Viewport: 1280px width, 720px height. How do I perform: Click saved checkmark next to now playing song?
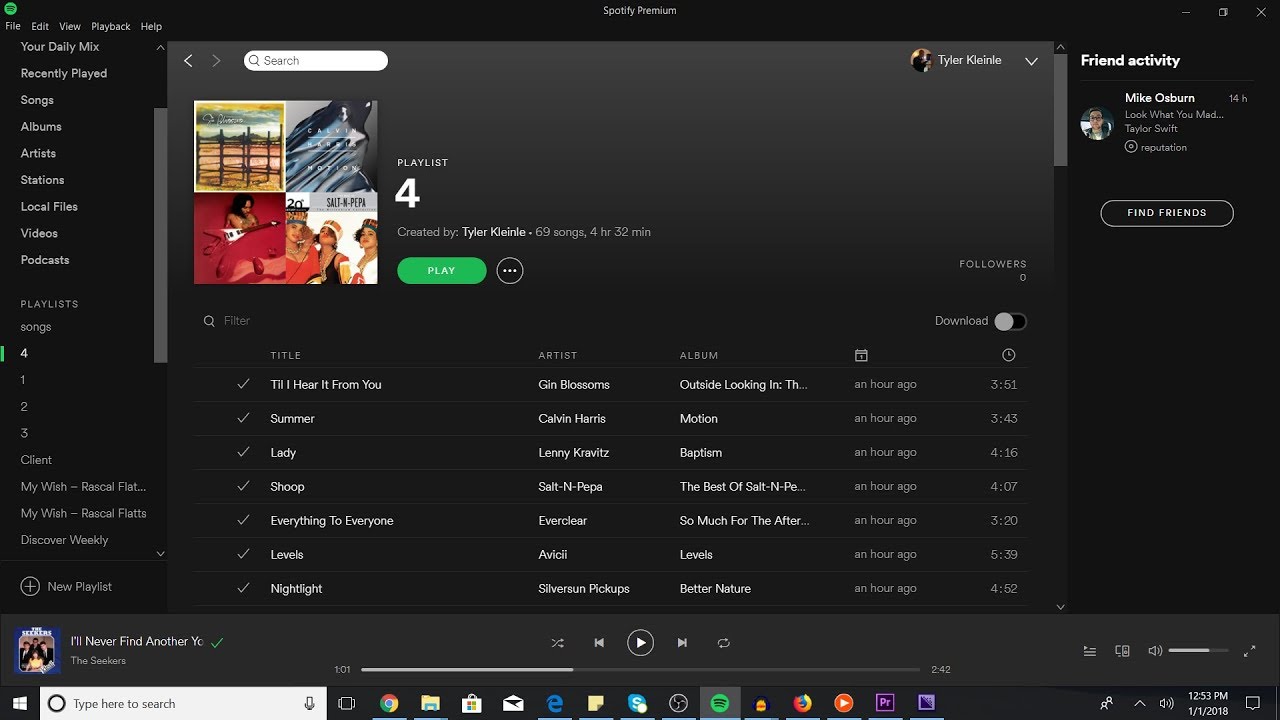tap(217, 642)
